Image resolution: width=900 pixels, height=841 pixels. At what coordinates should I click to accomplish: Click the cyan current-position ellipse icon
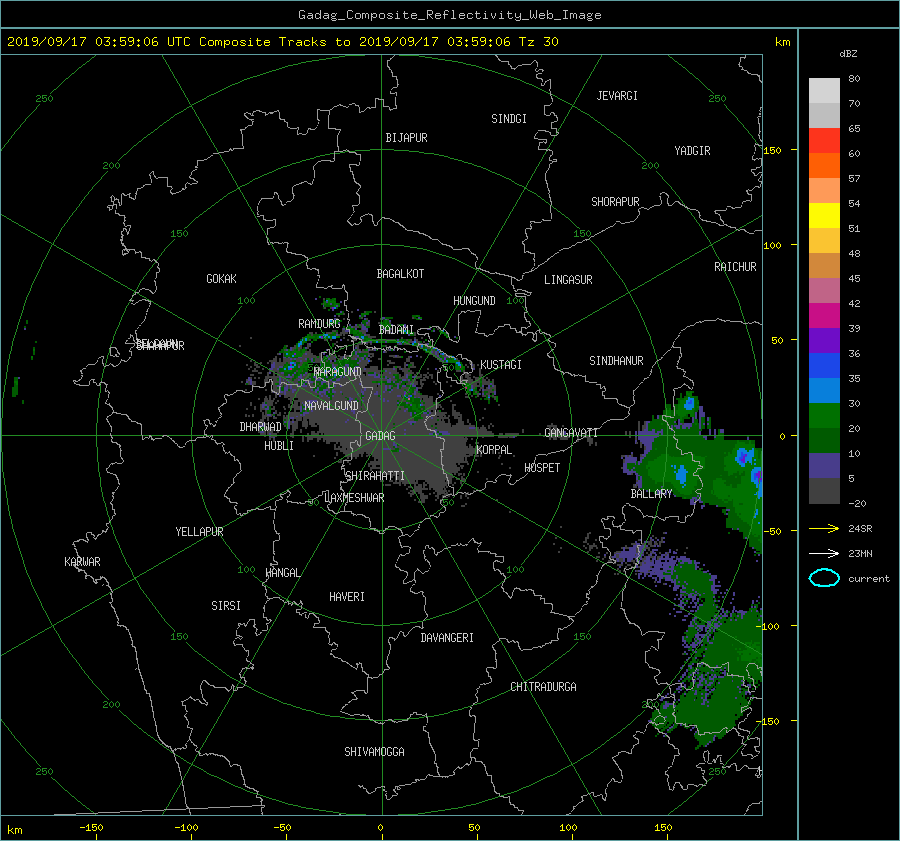(824, 578)
